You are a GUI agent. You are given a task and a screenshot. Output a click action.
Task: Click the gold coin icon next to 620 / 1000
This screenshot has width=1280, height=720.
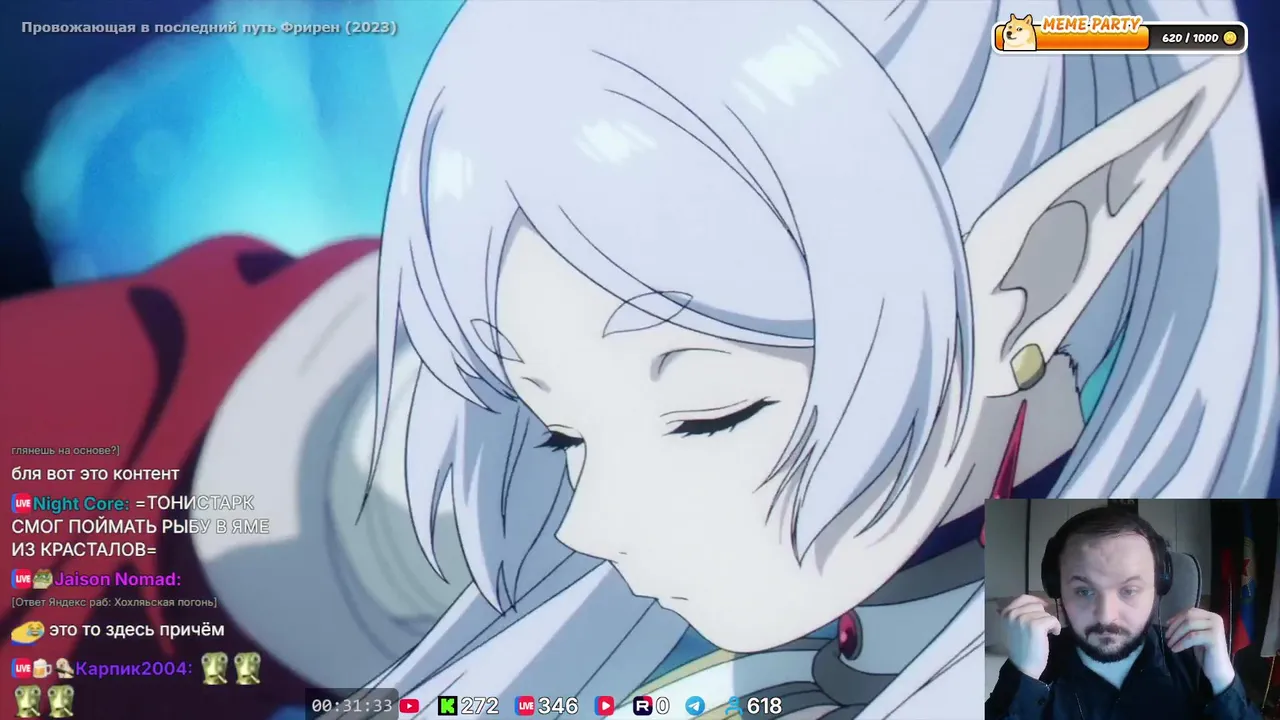tap(1230, 38)
